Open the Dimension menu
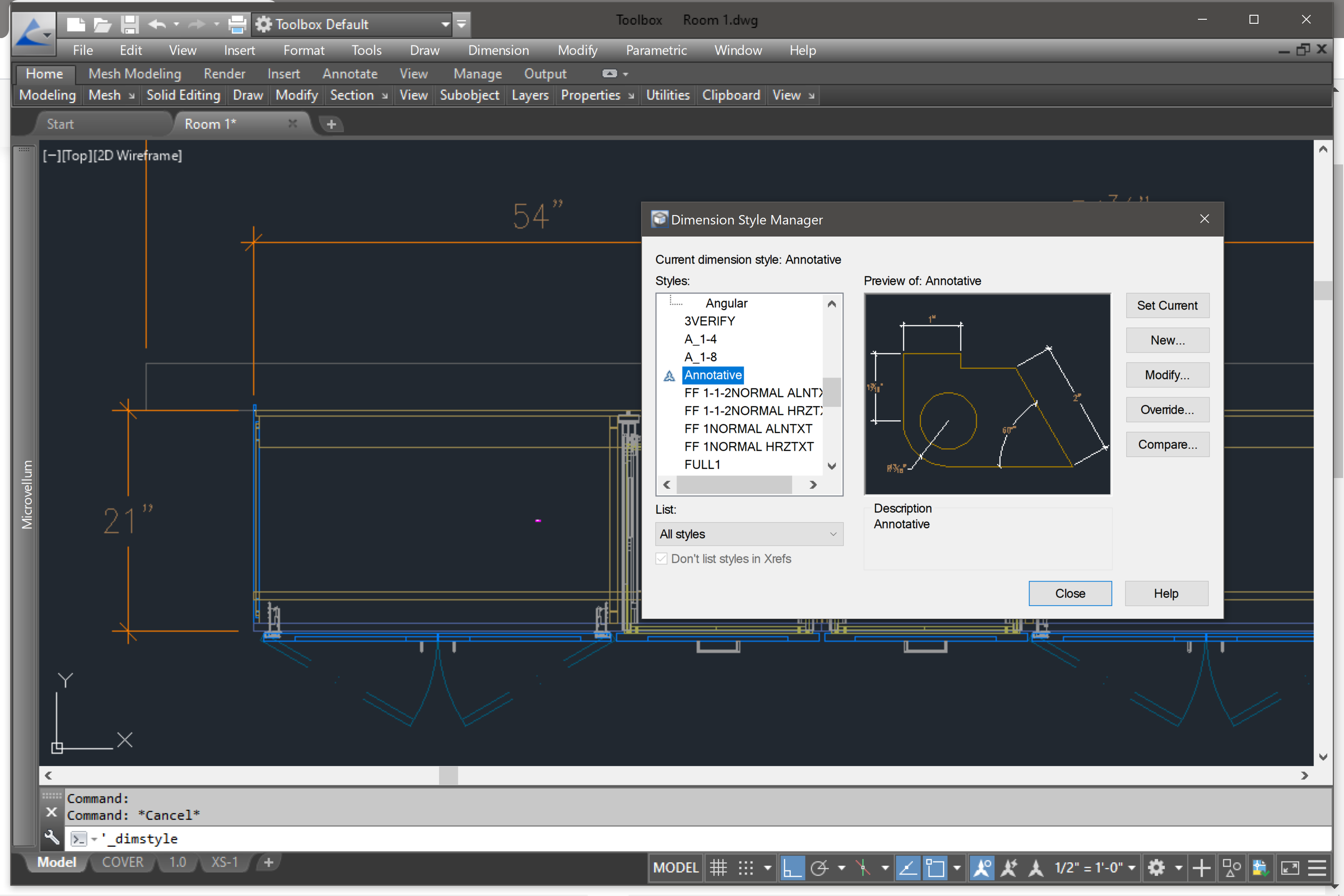The height and width of the screenshot is (896, 1344). (x=498, y=50)
